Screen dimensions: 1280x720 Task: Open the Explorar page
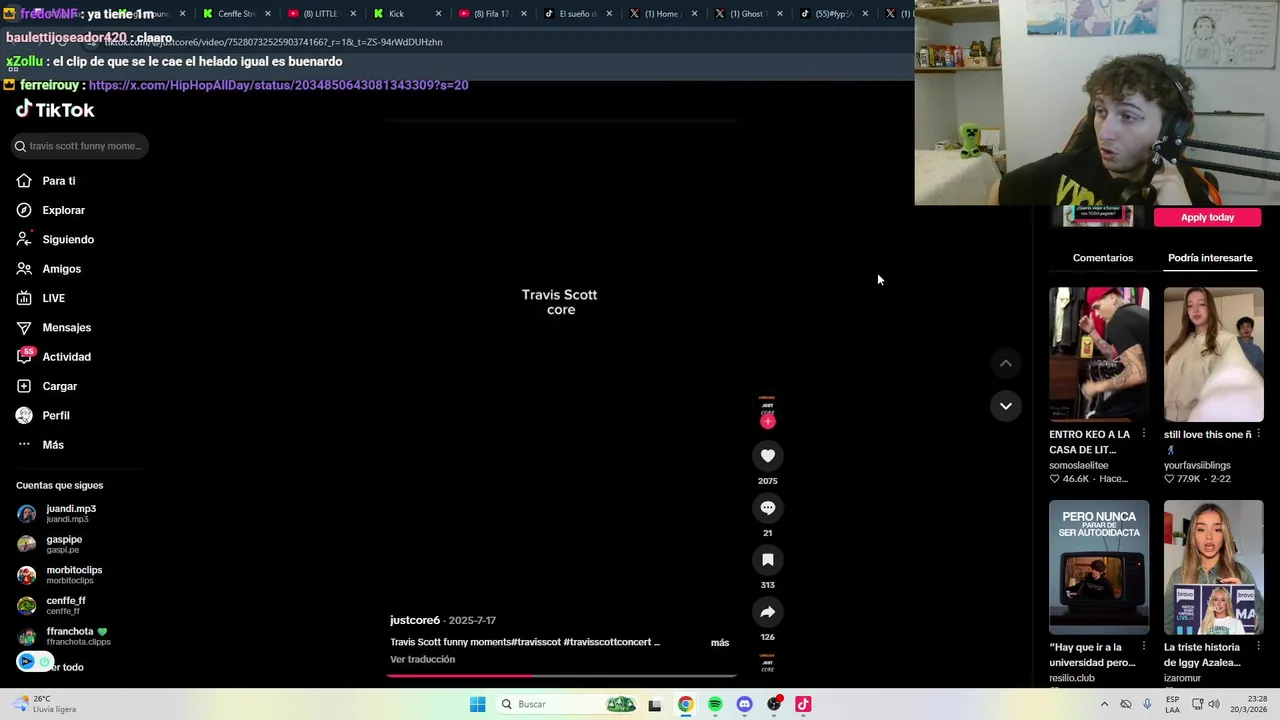63,210
